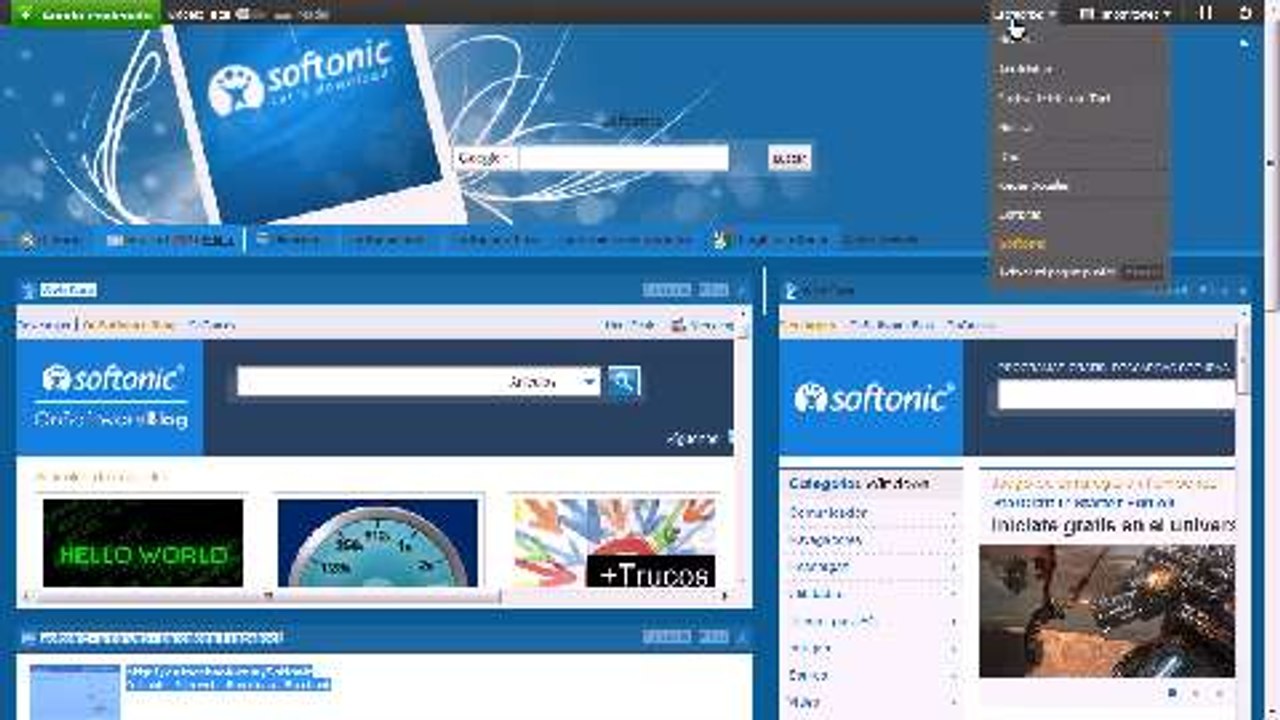Click the game creature banner image
The height and width of the screenshot is (720, 1280).
click(1107, 610)
